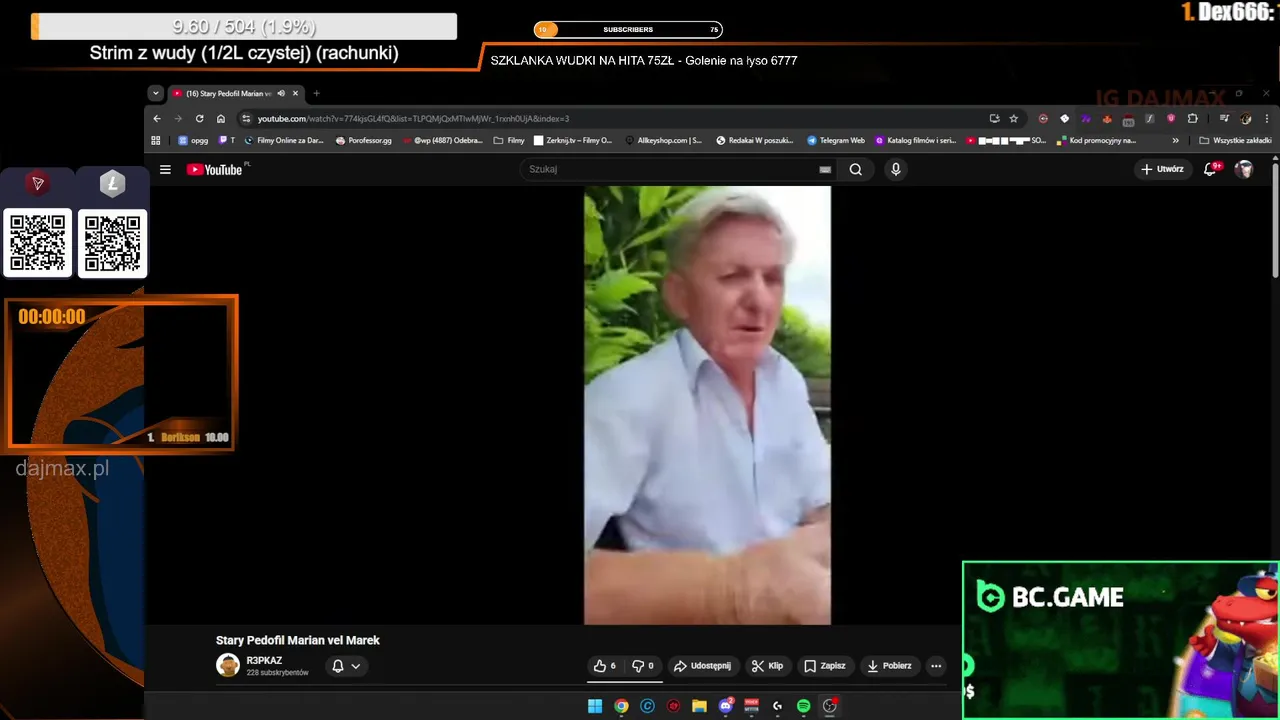
Task: Expand the subscription notification bell dropdown
Action: (346, 666)
